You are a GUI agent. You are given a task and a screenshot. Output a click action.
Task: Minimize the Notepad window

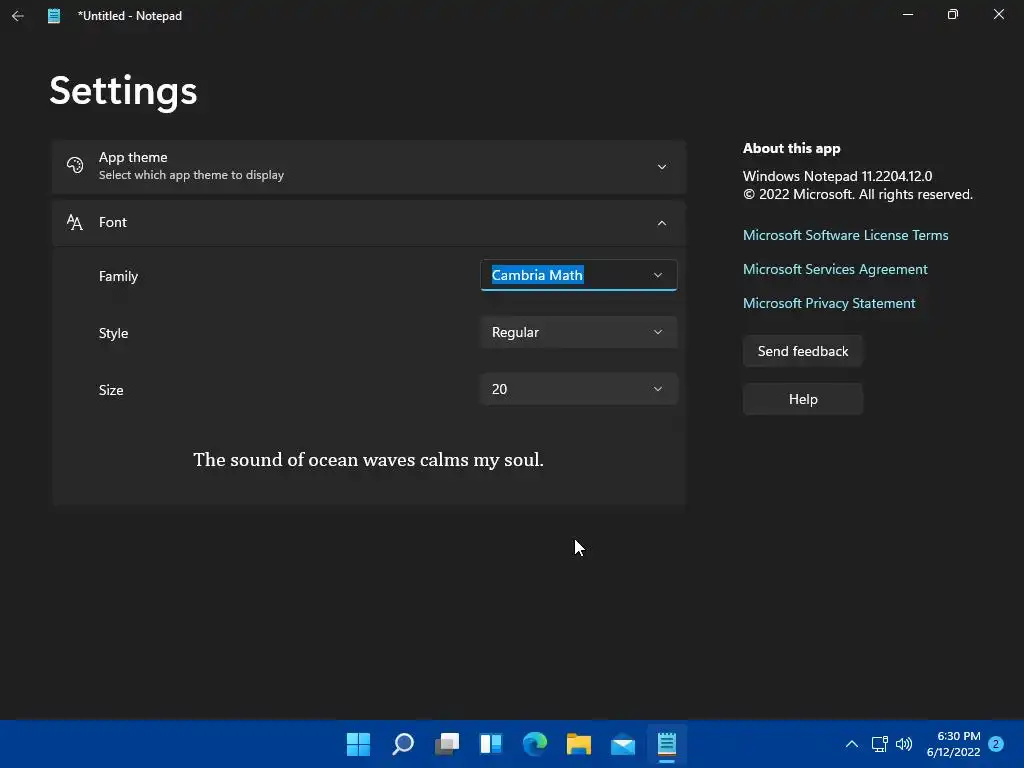tap(908, 14)
